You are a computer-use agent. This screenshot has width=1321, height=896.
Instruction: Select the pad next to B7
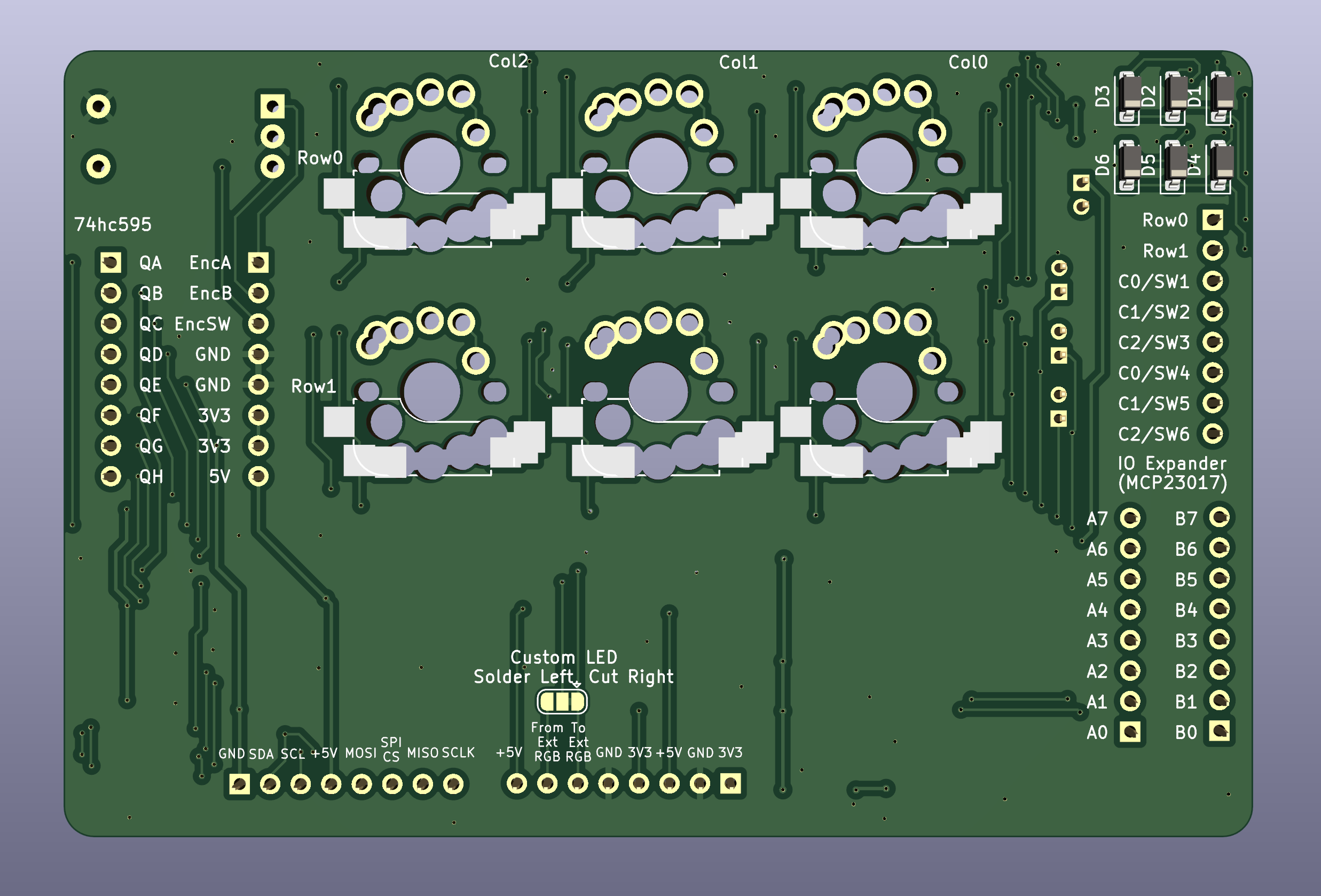pos(1220,517)
